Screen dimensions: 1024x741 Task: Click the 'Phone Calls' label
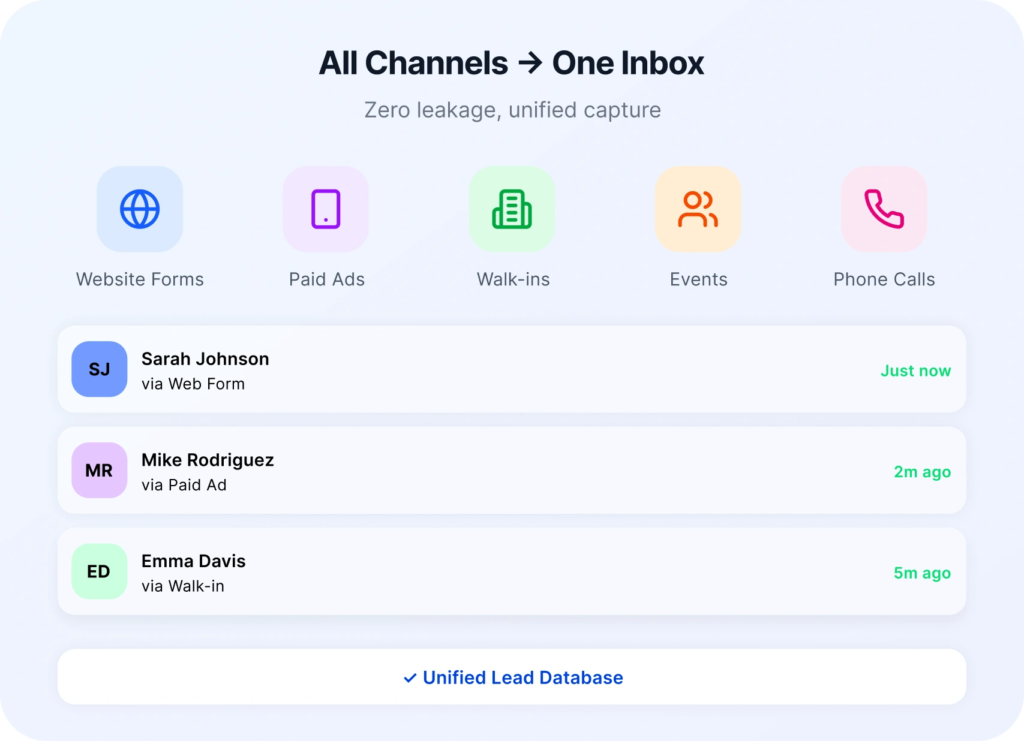click(884, 279)
